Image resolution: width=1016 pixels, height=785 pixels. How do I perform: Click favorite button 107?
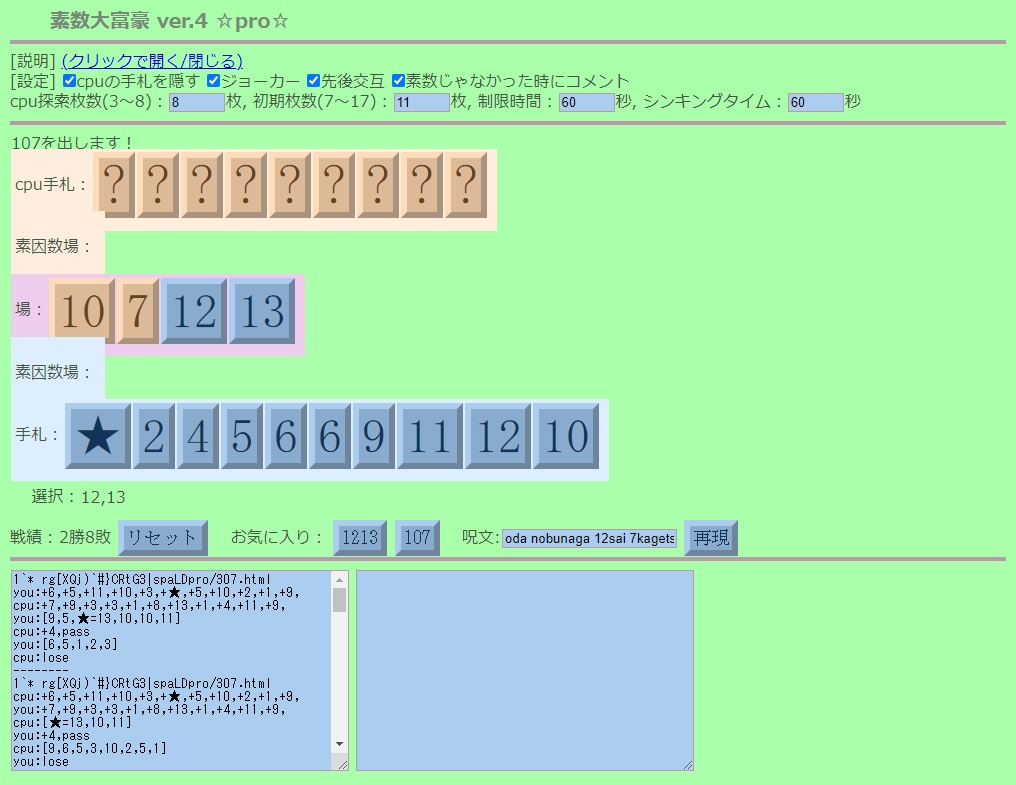pyautogui.click(x=417, y=537)
